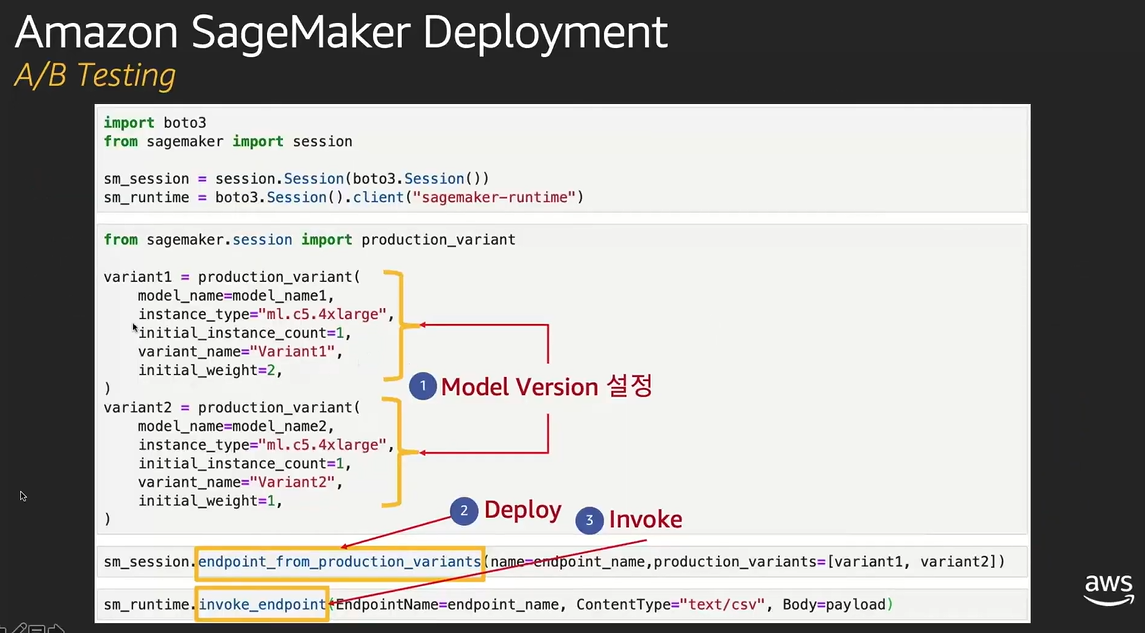1145x633 pixels.
Task: Click the "Body=payload" argument
Action: click(x=834, y=605)
